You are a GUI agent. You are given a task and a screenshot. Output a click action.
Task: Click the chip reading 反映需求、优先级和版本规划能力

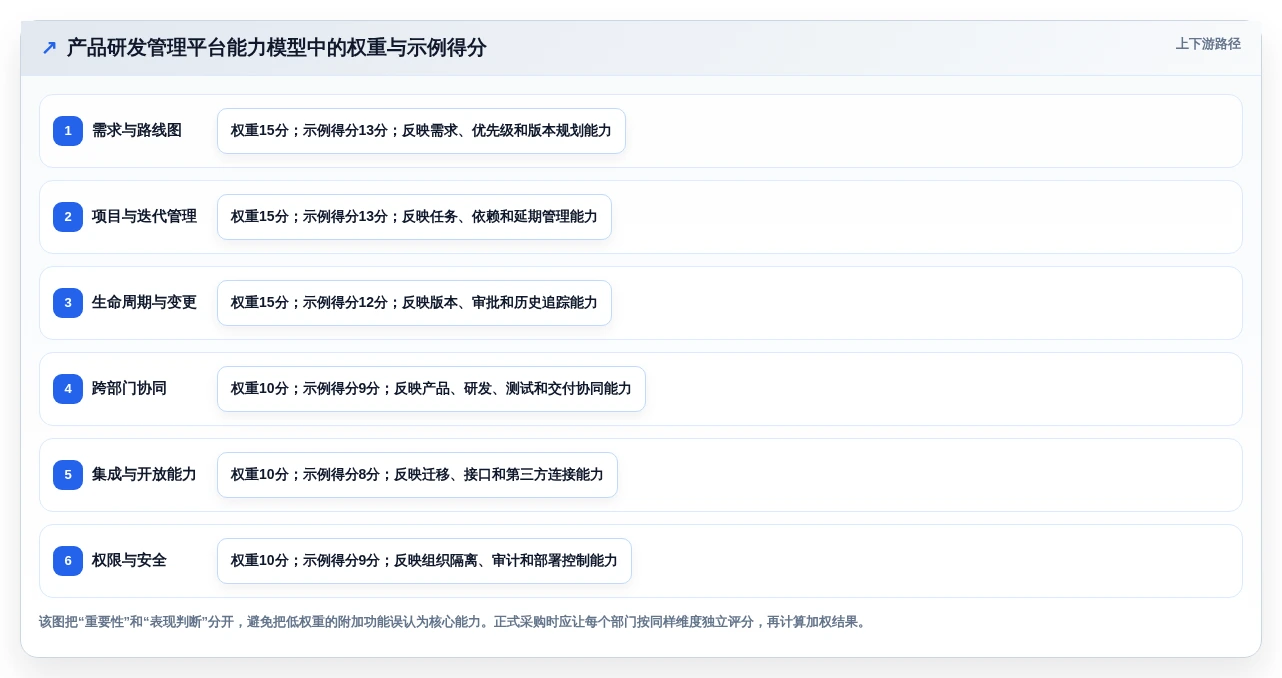(421, 131)
